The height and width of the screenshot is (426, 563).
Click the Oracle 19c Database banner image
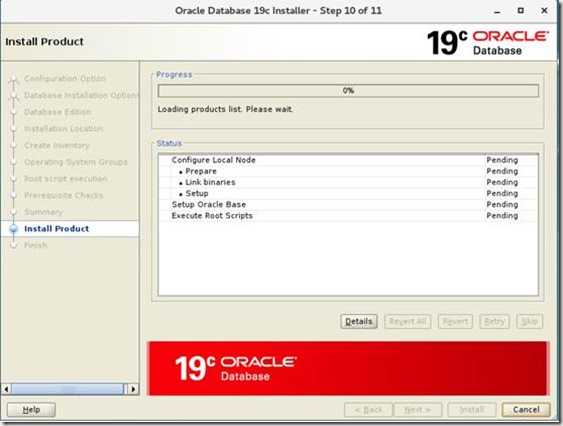pyautogui.click(x=348, y=369)
